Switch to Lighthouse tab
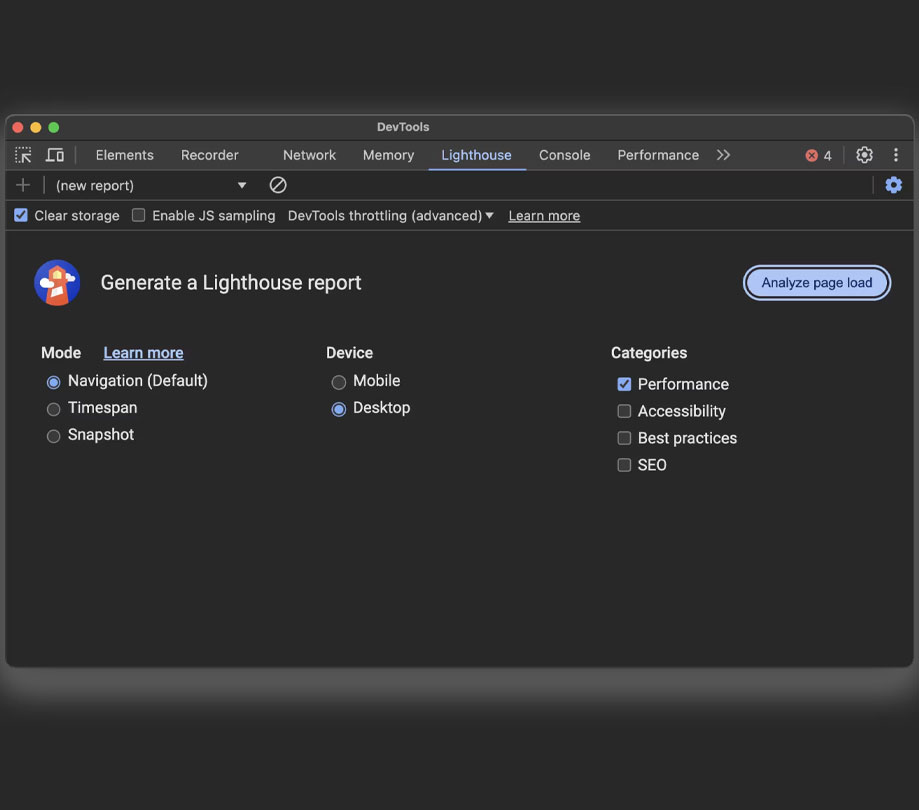 [476, 155]
